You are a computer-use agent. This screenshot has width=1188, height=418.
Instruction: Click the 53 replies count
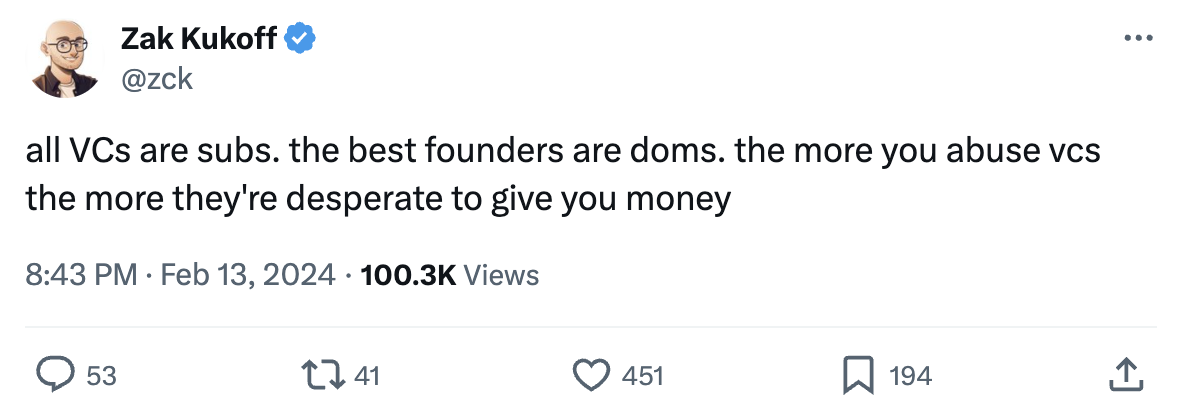pyautogui.click(x=101, y=376)
